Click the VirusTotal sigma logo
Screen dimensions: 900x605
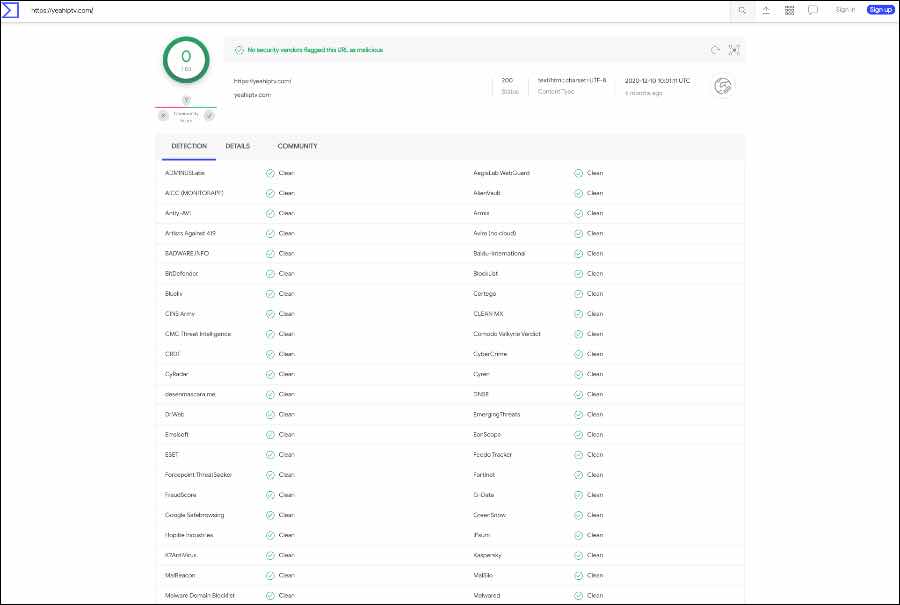point(10,10)
